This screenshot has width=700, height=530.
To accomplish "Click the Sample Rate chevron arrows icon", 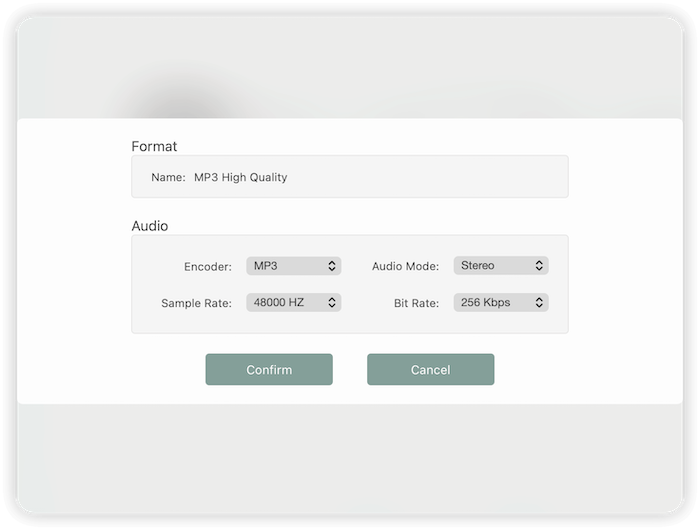I will 332,302.
